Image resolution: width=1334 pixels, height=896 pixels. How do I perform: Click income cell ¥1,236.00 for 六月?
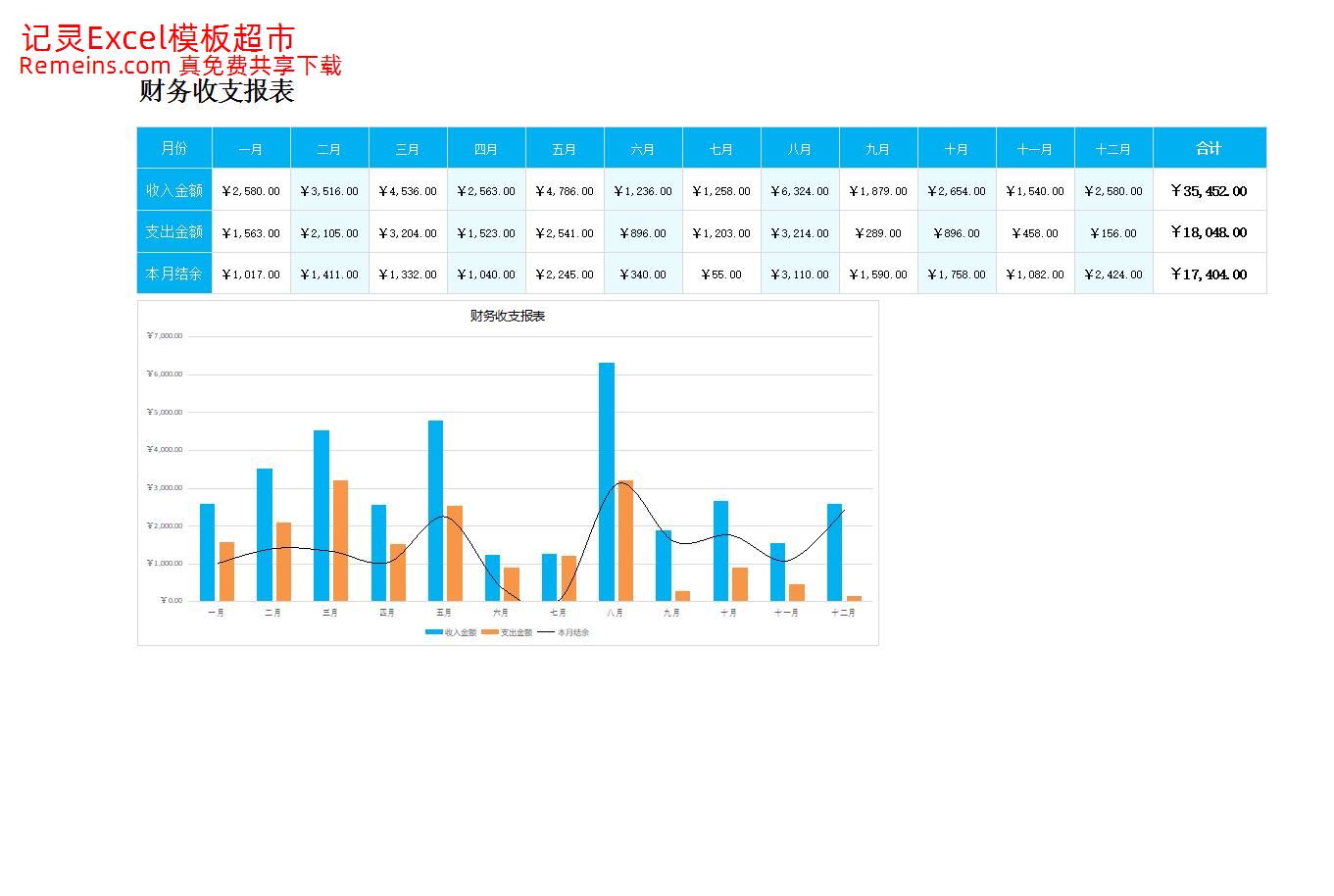[643, 190]
